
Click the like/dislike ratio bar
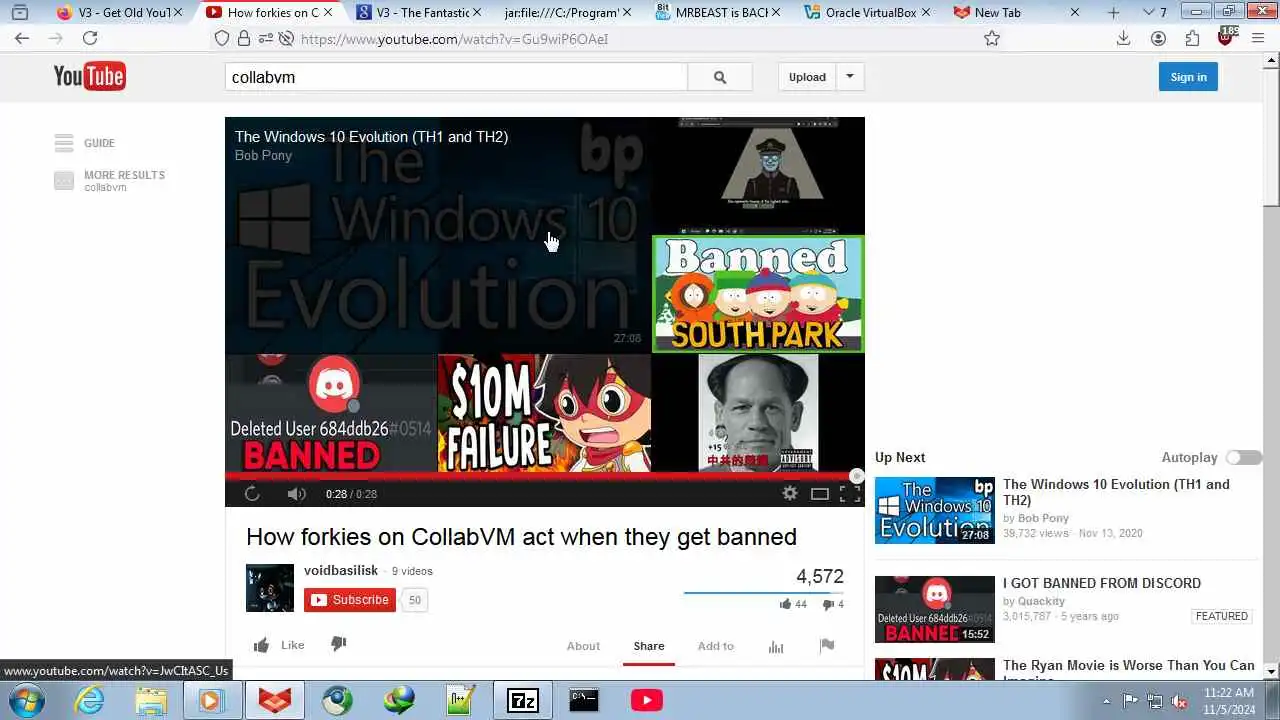[764, 592]
